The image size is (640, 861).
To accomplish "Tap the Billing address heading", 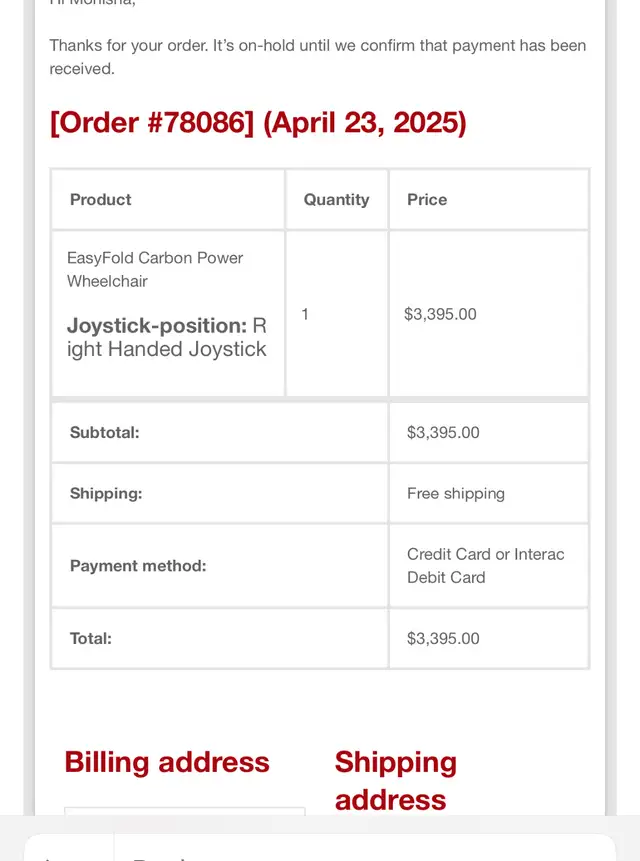I will tap(167, 762).
